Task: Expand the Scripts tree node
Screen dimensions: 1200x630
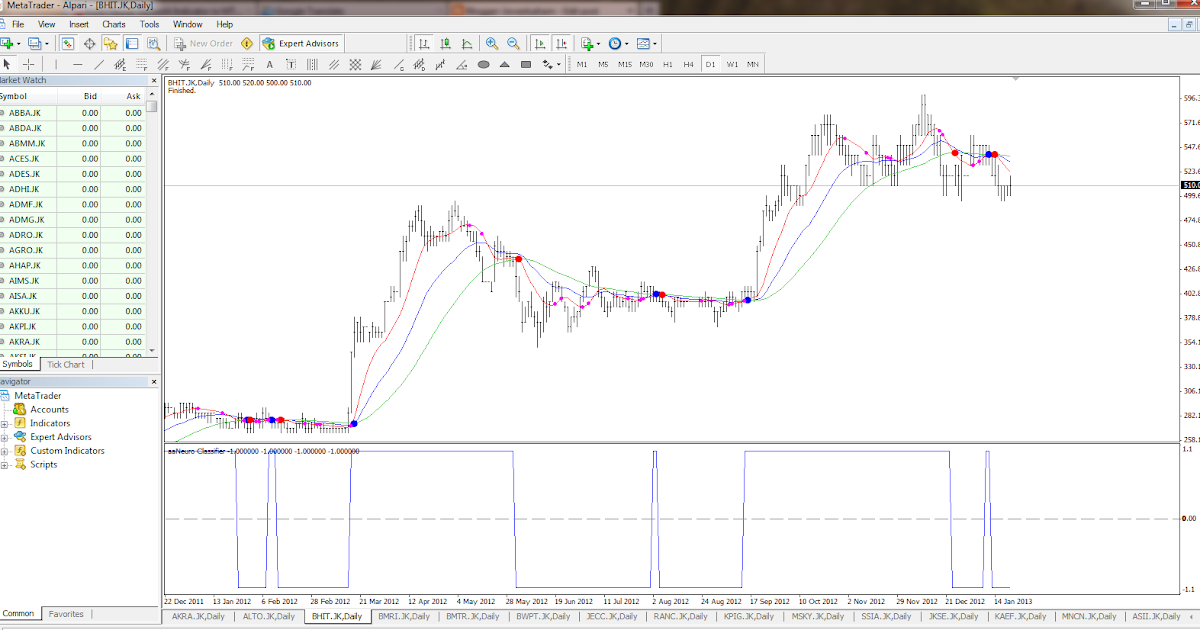Action: pos(5,464)
